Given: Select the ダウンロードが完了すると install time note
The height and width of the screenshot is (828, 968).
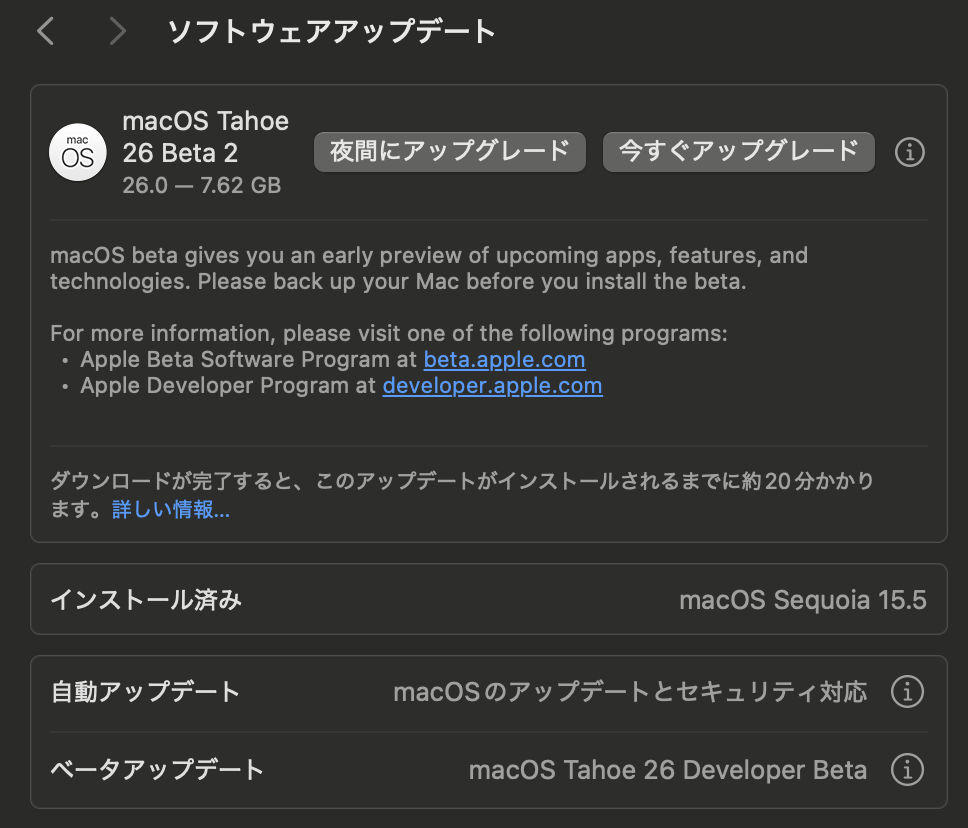Looking at the screenshot, I should [x=462, y=495].
